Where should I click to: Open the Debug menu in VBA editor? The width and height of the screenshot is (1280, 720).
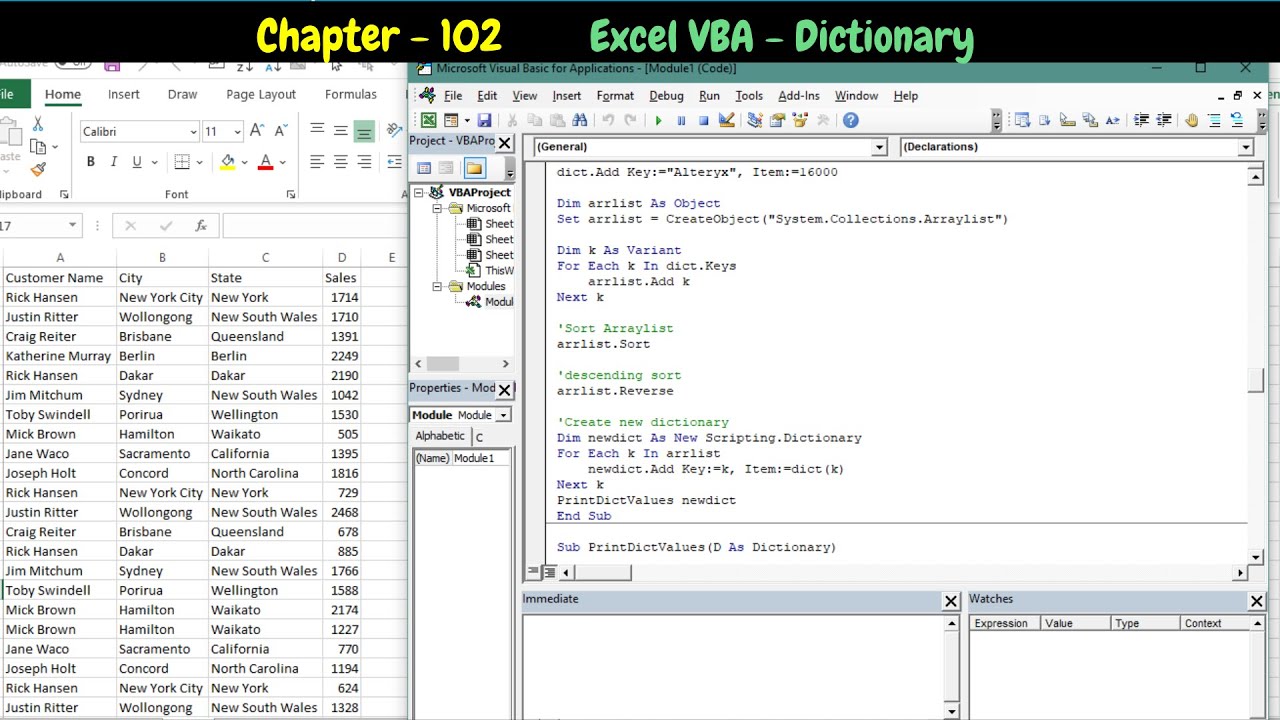coord(666,96)
